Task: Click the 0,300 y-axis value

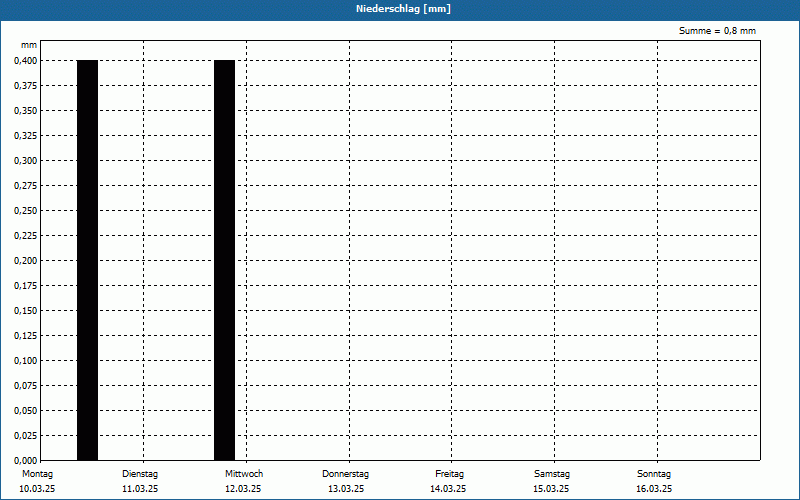Action: pyautogui.click(x=26, y=161)
